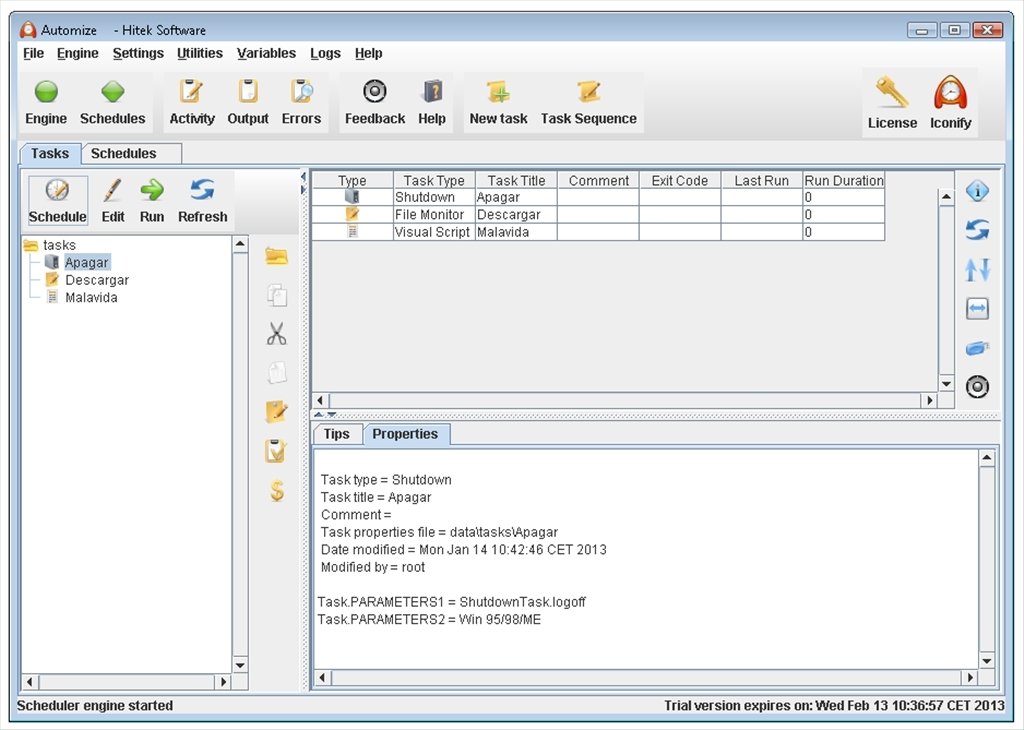Click the blue up-down sort arrows icon

(977, 270)
